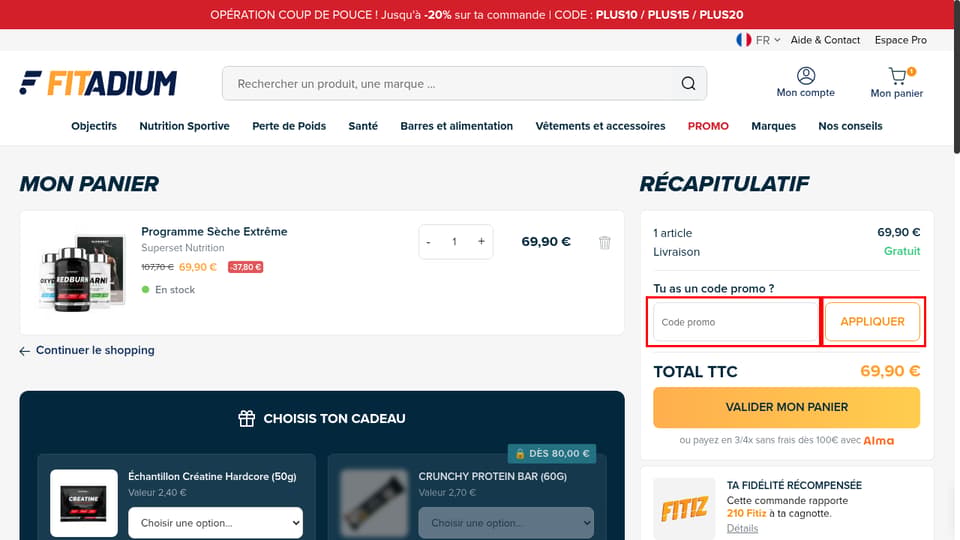Click the Code promo input field
960x540 pixels.
tap(735, 322)
